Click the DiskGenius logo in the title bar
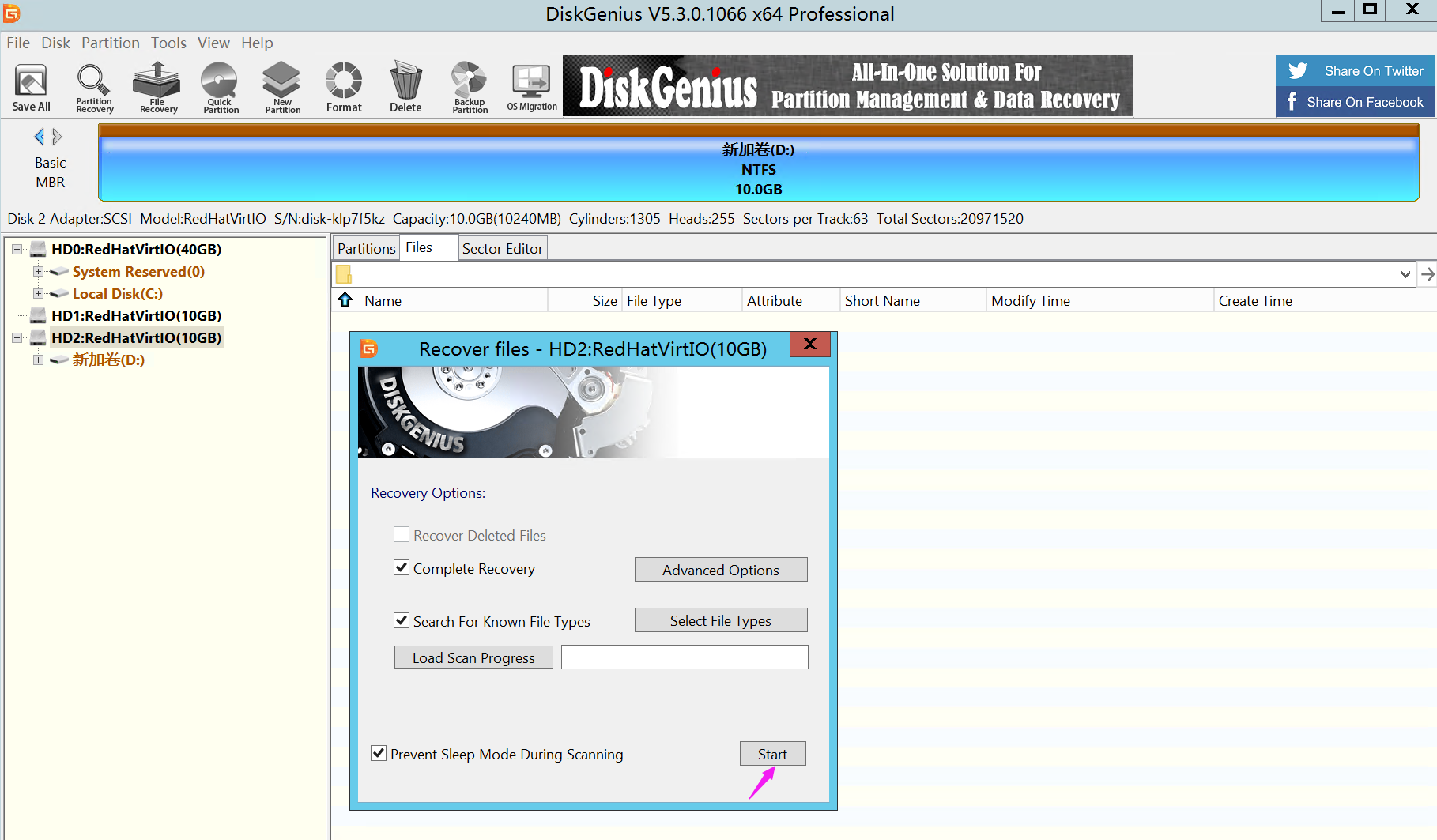Screen dimensions: 1437x840 click(x=11, y=13)
